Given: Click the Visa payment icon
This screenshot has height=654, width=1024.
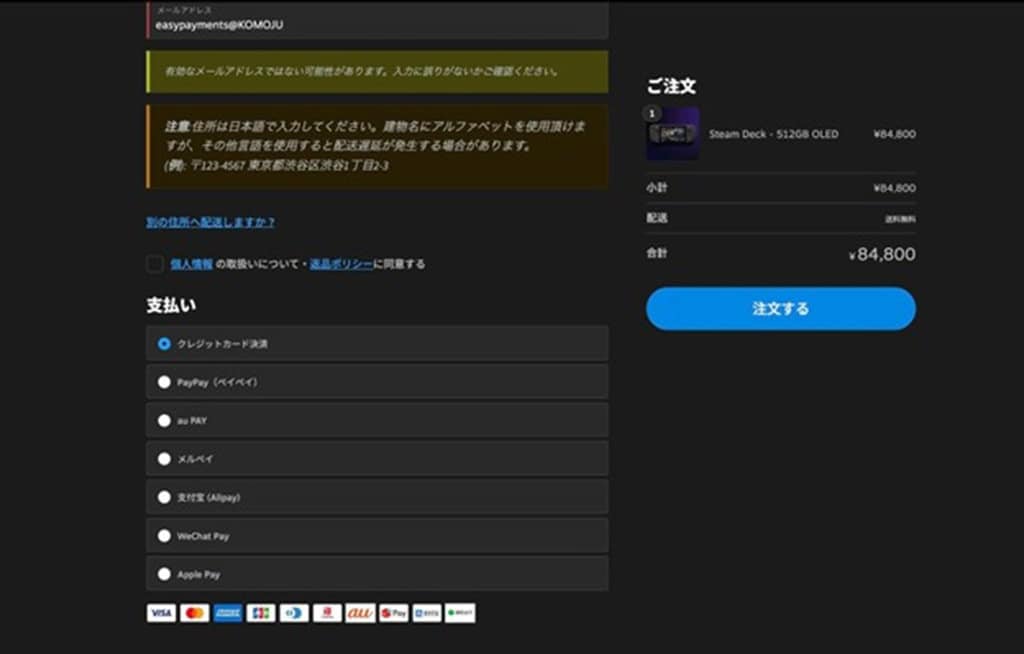Looking at the screenshot, I should [x=161, y=613].
